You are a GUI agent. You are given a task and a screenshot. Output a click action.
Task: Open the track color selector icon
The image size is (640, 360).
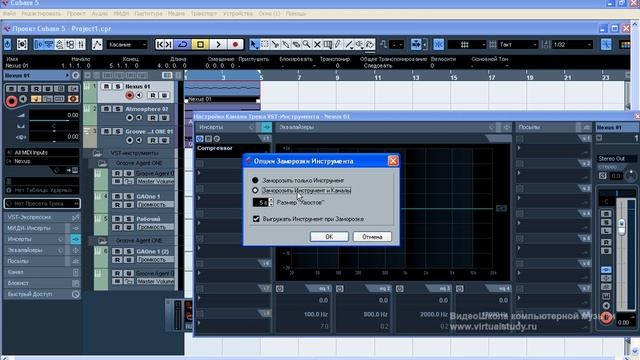coord(625,44)
